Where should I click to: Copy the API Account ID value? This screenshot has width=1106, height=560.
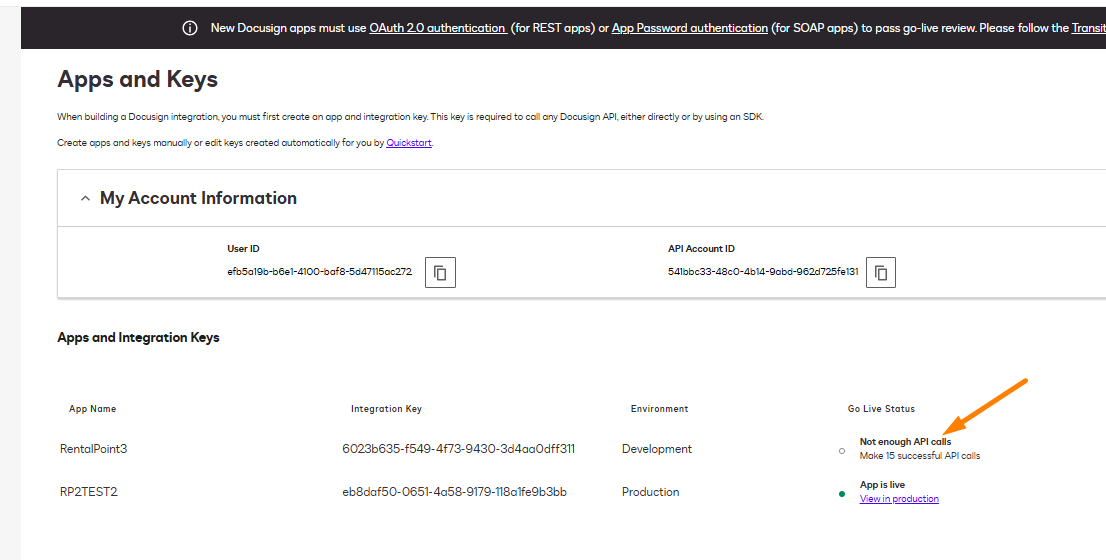pyautogui.click(x=880, y=272)
